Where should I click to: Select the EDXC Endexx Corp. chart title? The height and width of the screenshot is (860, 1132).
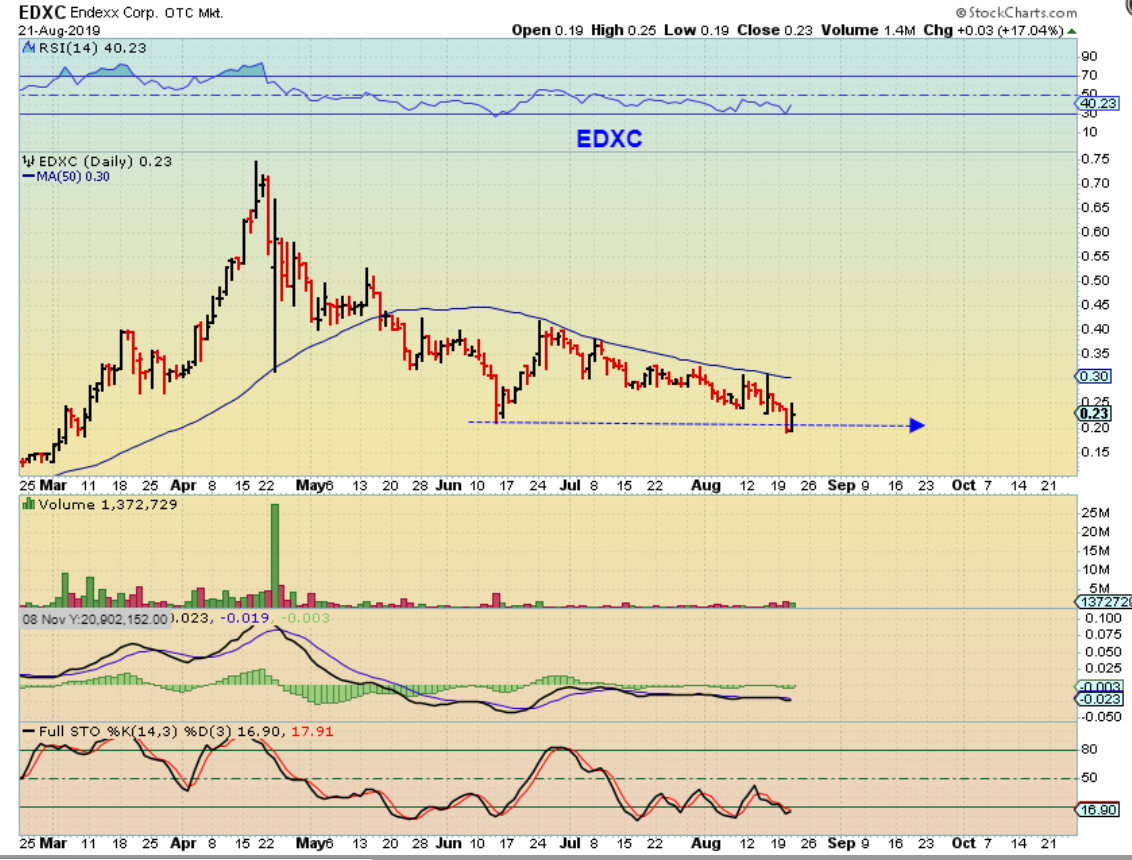[121, 12]
